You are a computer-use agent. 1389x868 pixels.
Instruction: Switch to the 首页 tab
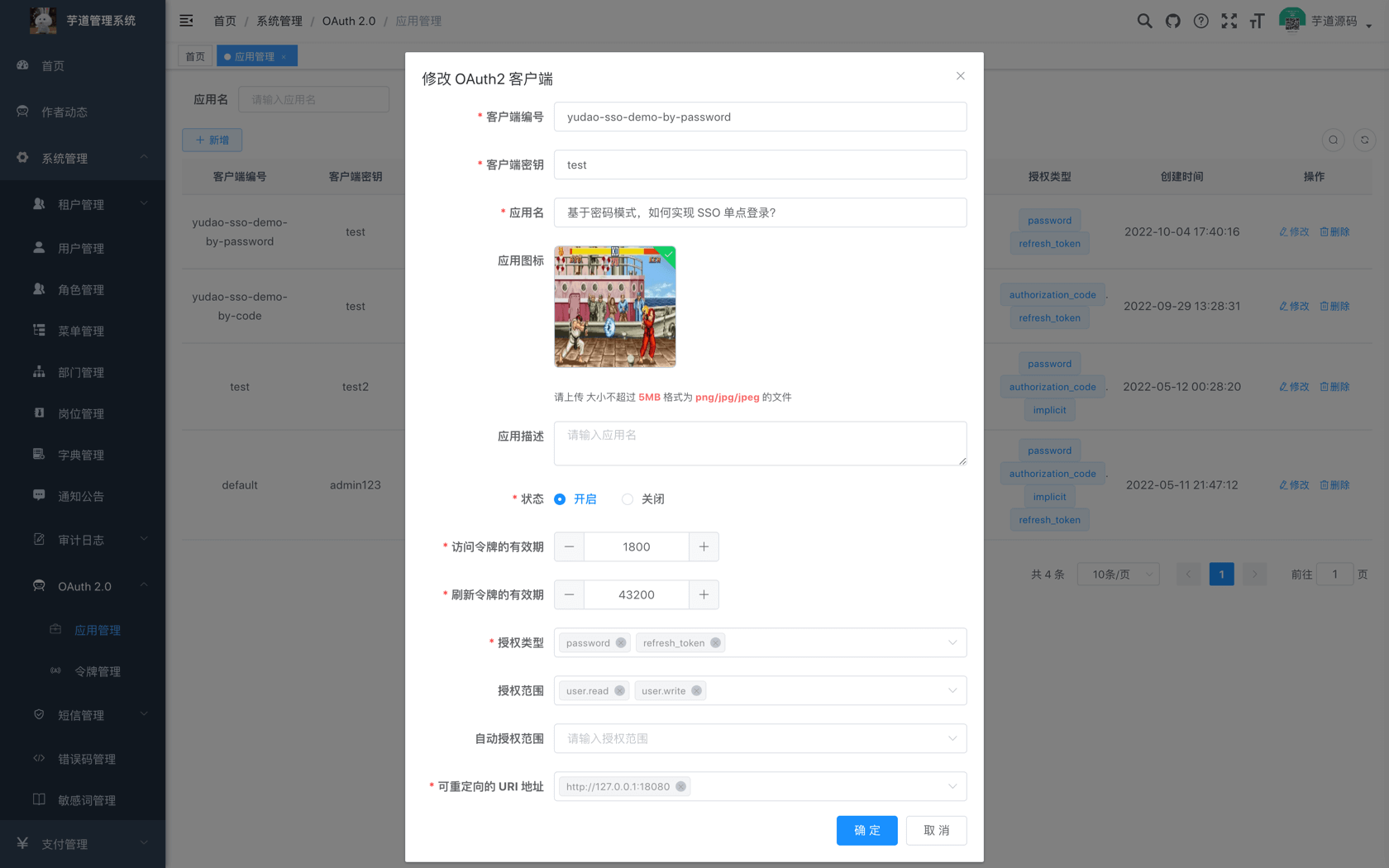pyautogui.click(x=195, y=55)
